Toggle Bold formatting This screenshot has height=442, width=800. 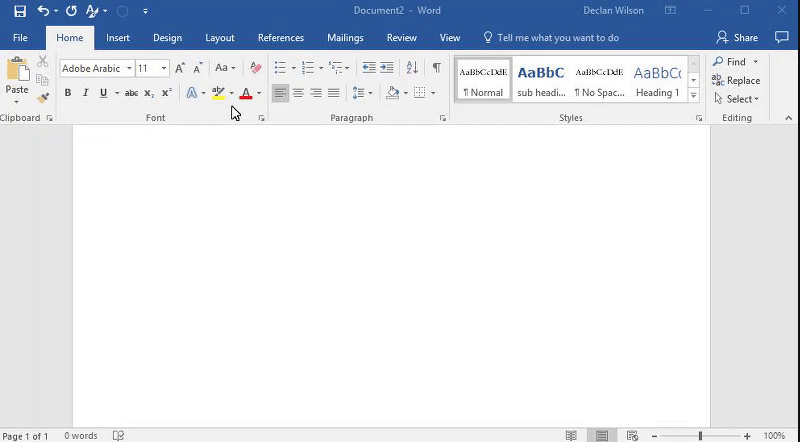tap(68, 93)
